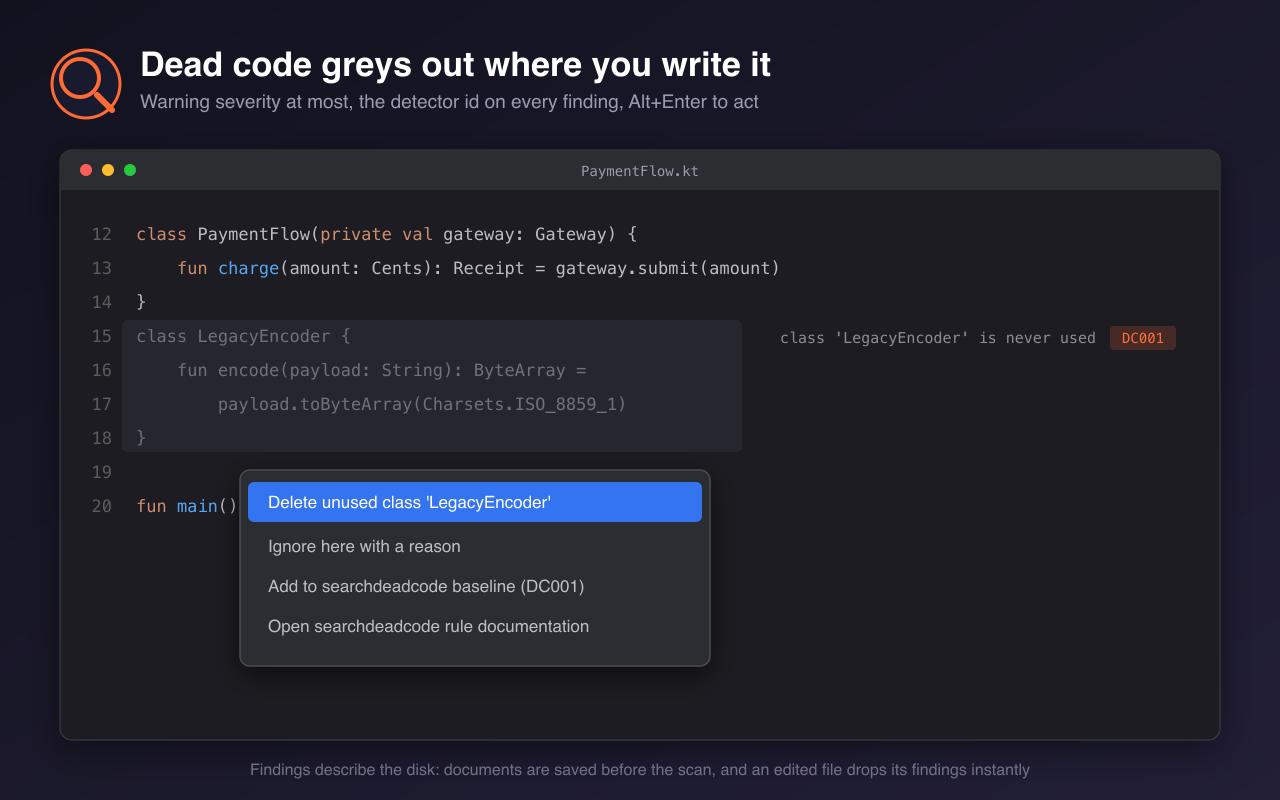Click line number 16 in gutter
Screen dimensions: 1280x800
pyautogui.click(x=101, y=370)
